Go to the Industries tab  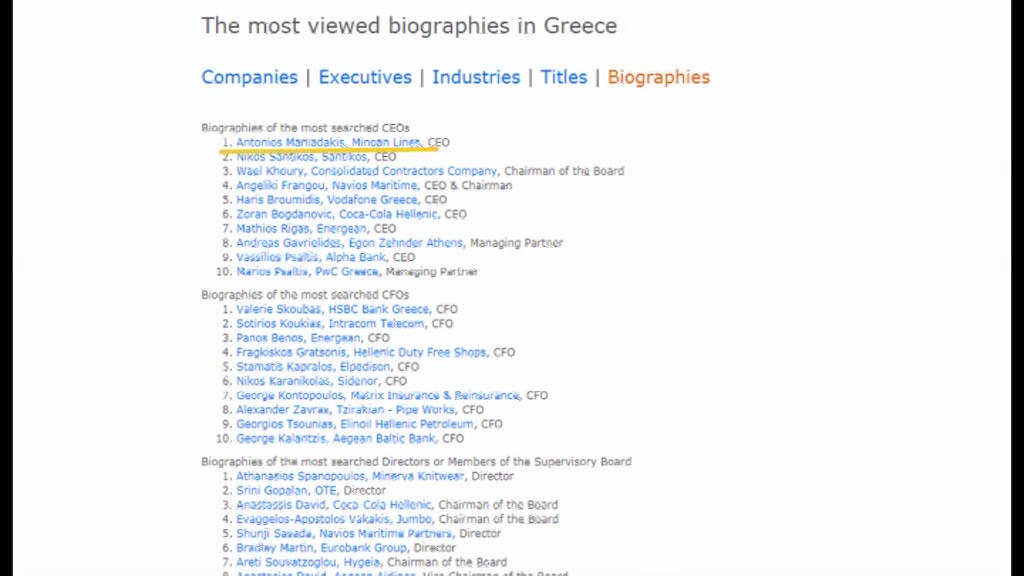[476, 77]
